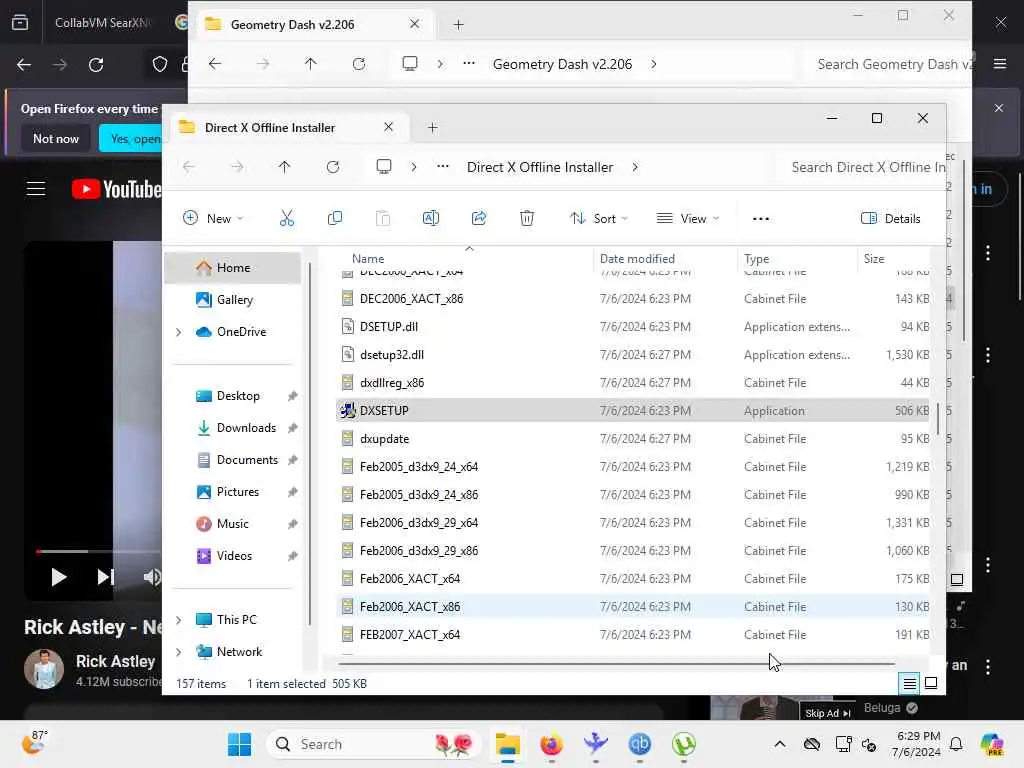1024x768 pixels.
Task: Click the taskbar Search box
Action: (x=374, y=744)
